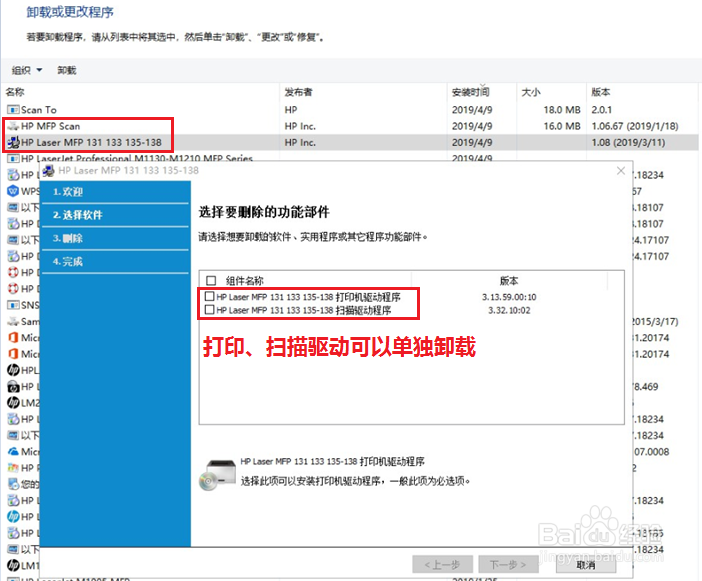Open the 组织 dropdown menu

click(x=27, y=70)
